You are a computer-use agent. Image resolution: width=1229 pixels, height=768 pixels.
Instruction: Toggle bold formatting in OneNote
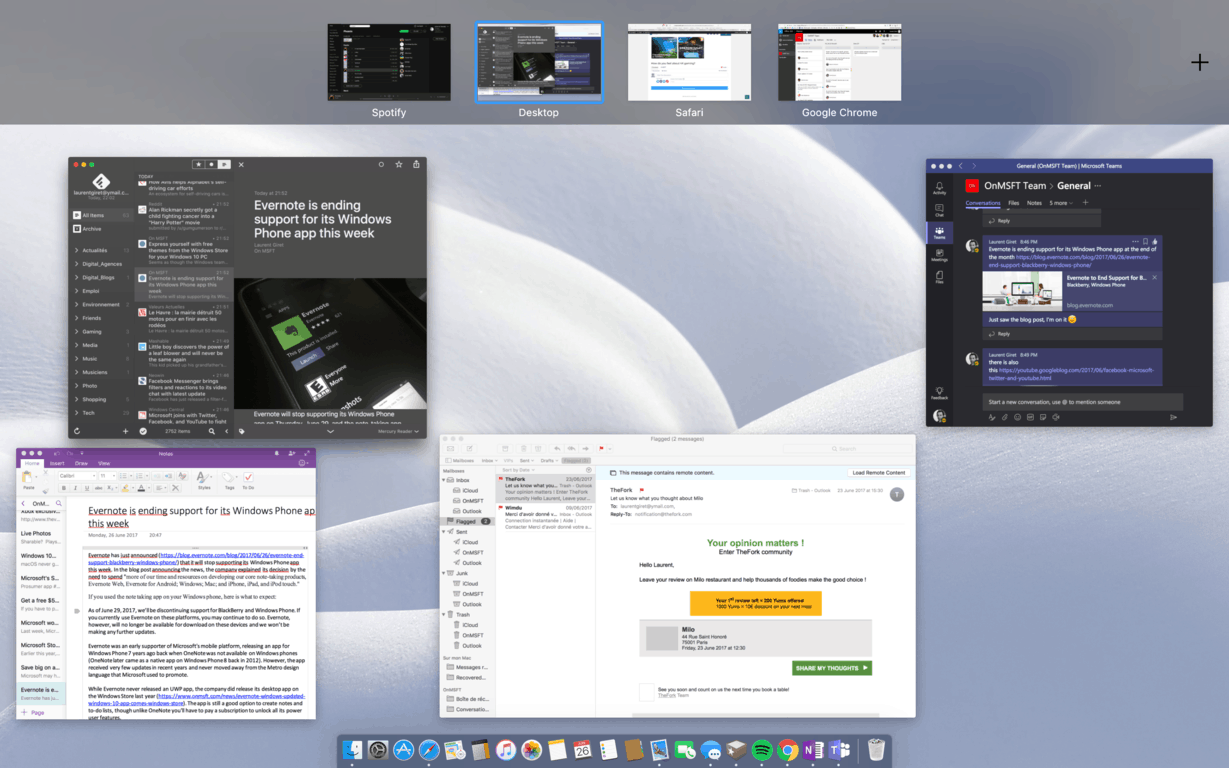click(x=63, y=488)
